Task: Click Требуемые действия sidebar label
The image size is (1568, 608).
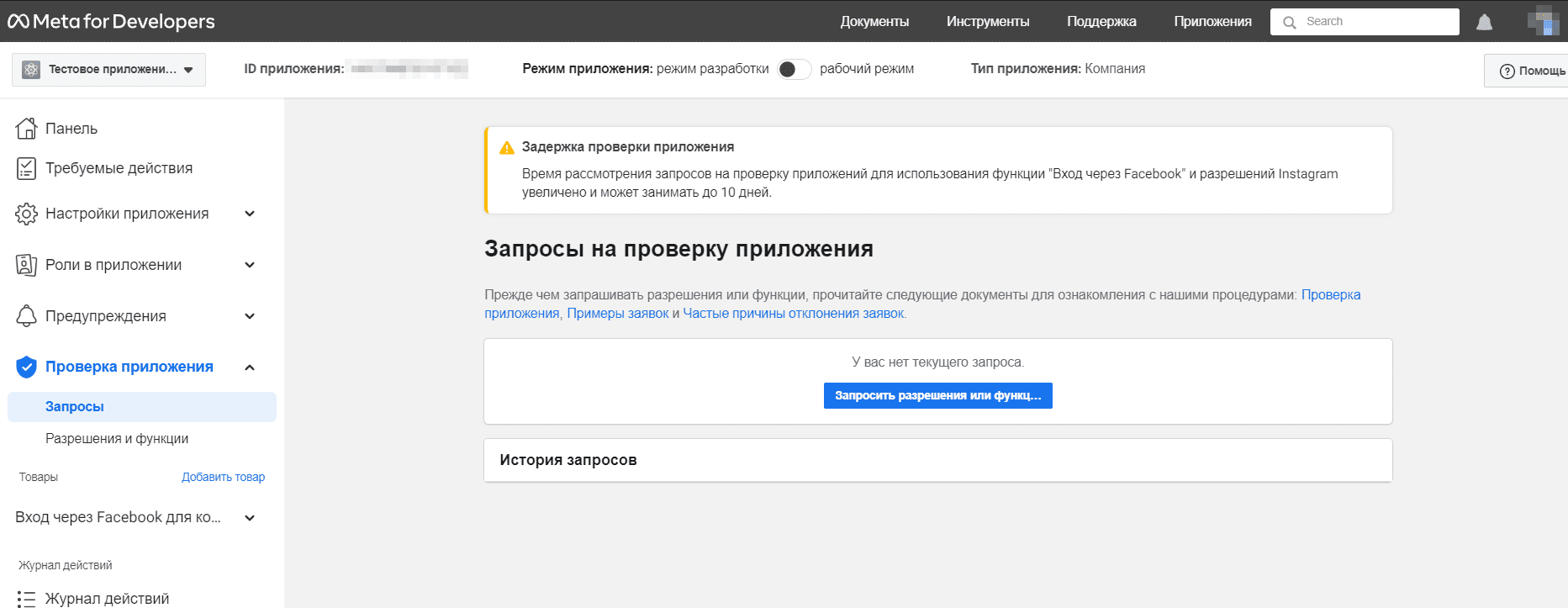Action: click(119, 168)
